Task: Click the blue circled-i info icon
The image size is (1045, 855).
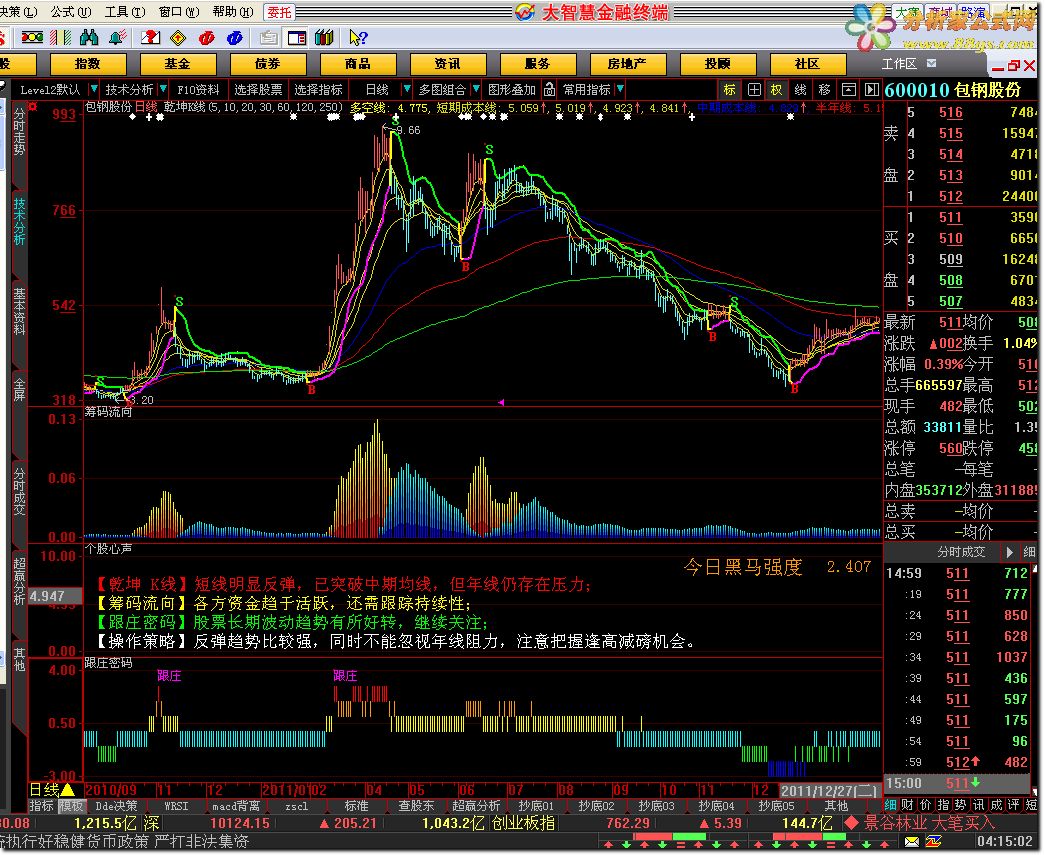Action: point(235,38)
